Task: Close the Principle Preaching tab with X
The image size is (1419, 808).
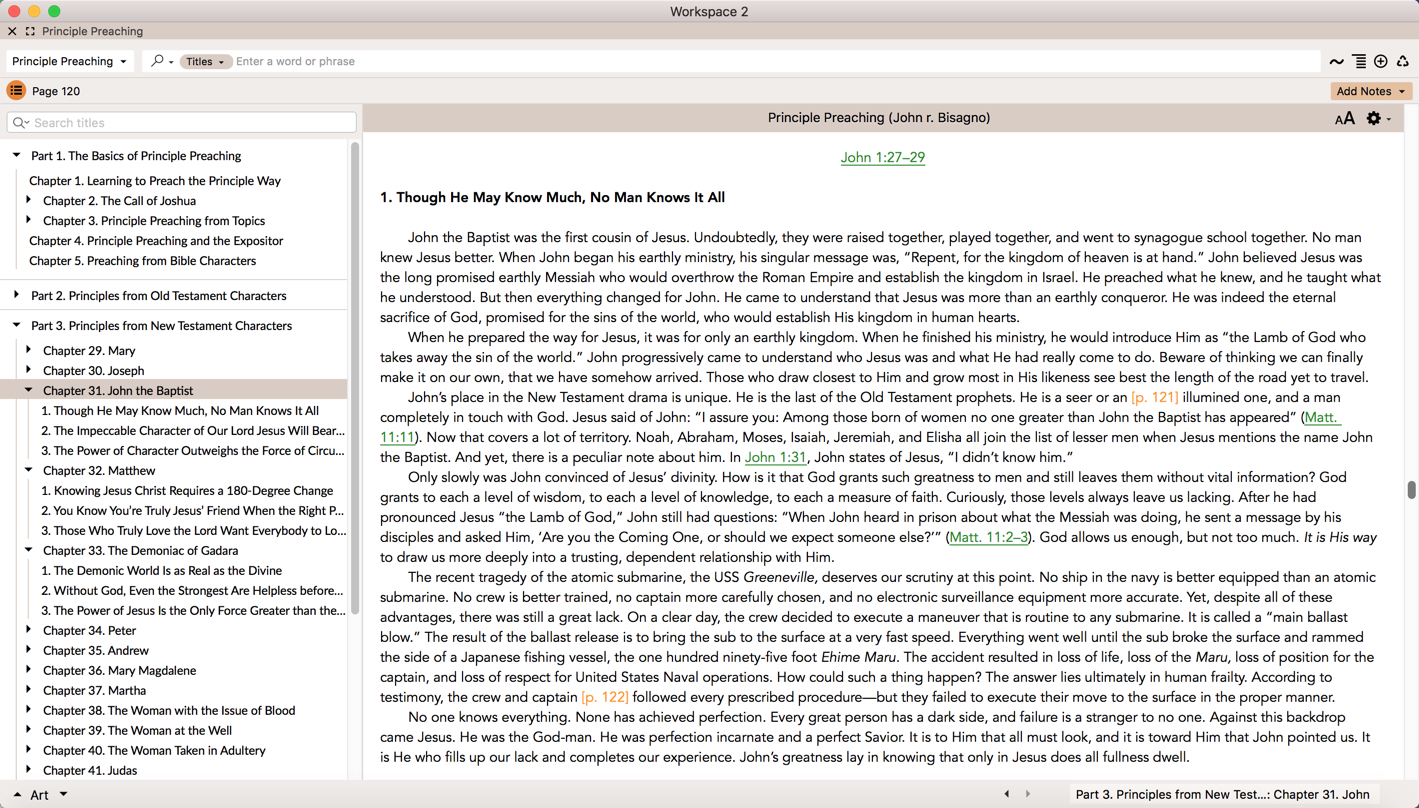Action: pos(12,31)
